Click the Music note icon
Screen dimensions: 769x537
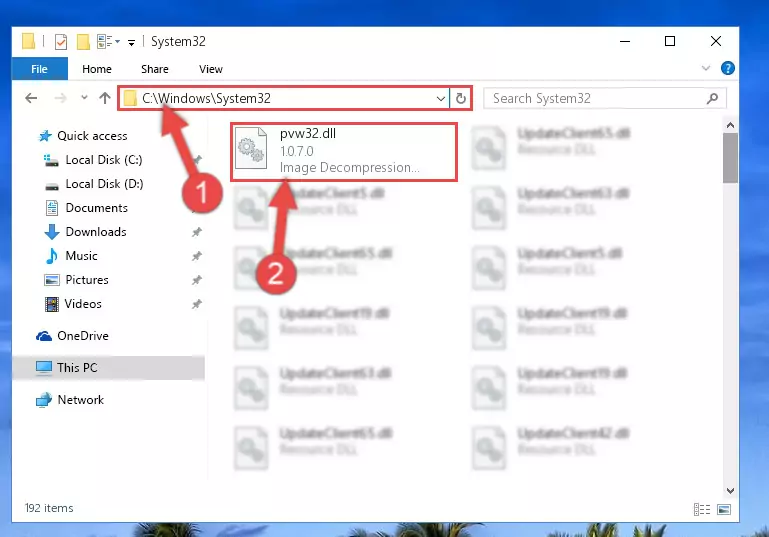pos(51,256)
